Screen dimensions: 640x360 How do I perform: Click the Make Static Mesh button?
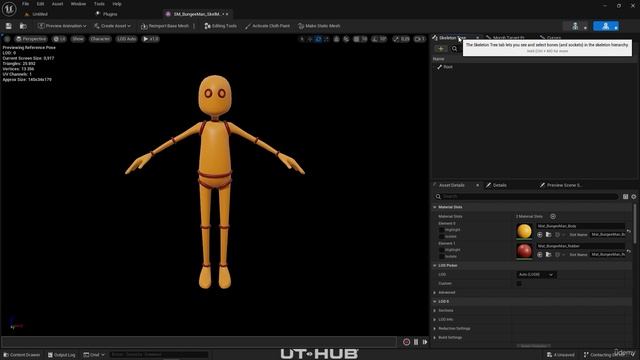(x=319, y=26)
